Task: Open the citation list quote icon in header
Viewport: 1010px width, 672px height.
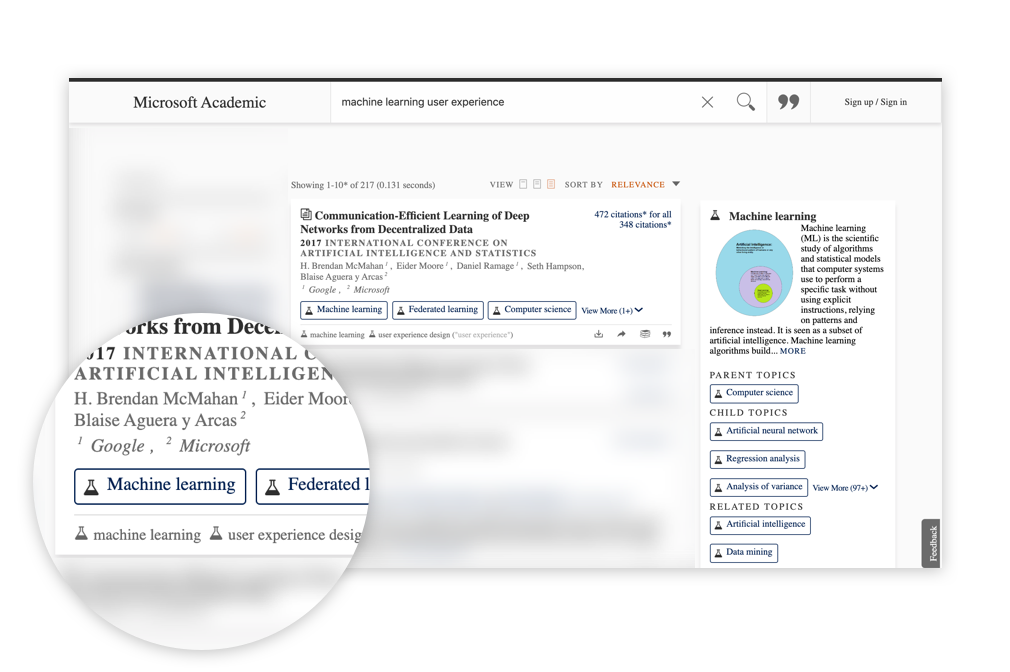Action: pos(788,102)
